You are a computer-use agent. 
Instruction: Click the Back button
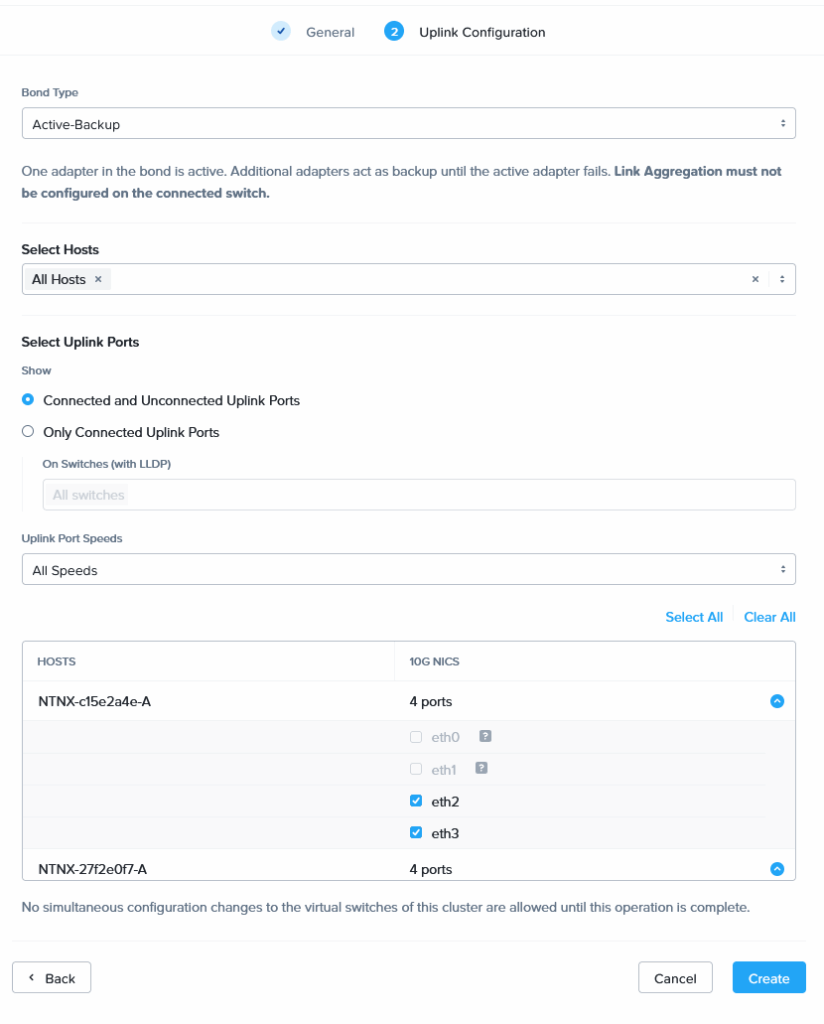(x=52, y=978)
